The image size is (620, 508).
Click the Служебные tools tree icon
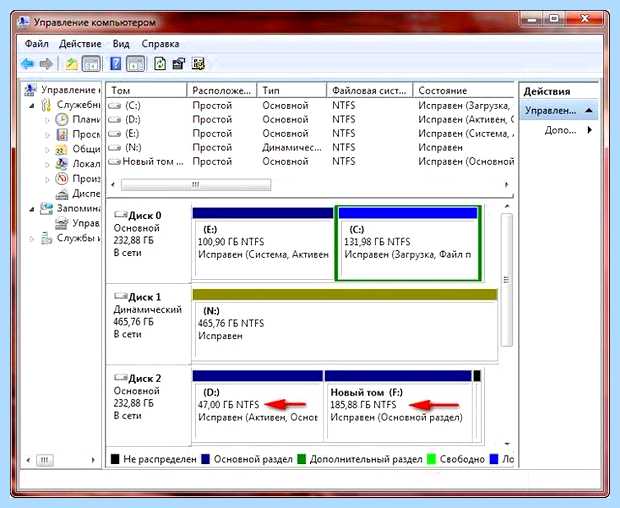[x=46, y=105]
